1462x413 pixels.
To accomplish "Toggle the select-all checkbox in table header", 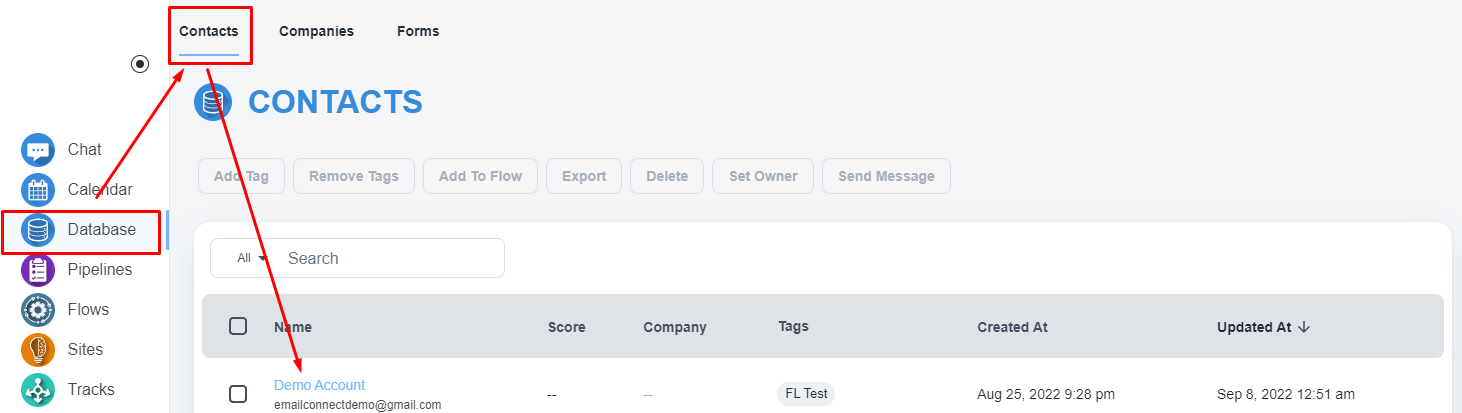I will click(238, 326).
